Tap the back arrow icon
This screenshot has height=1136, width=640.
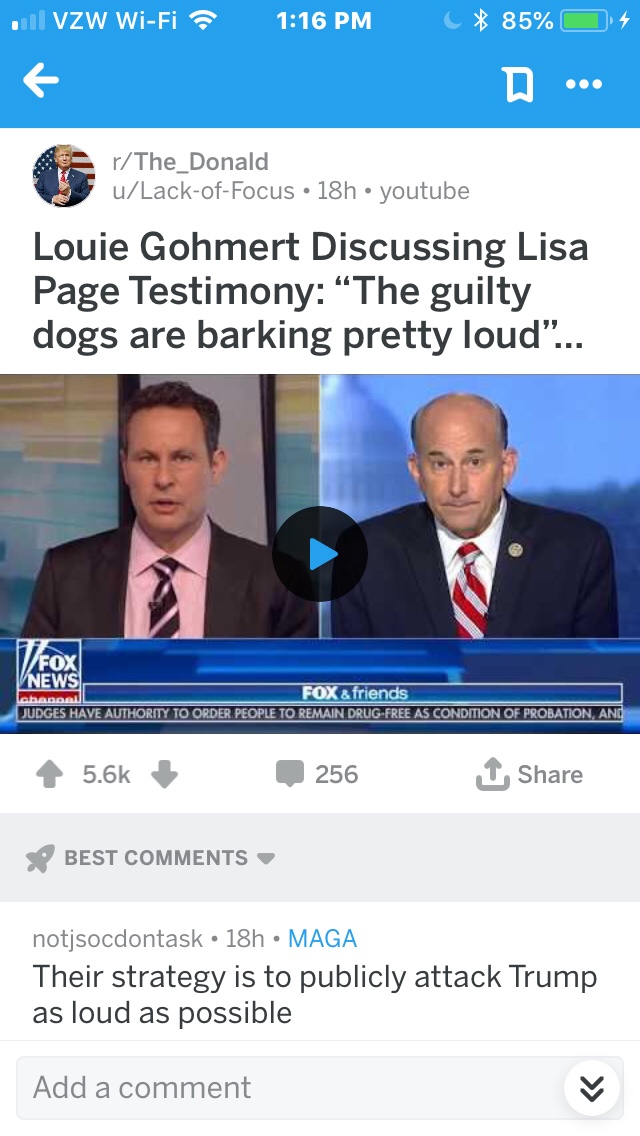click(x=41, y=80)
